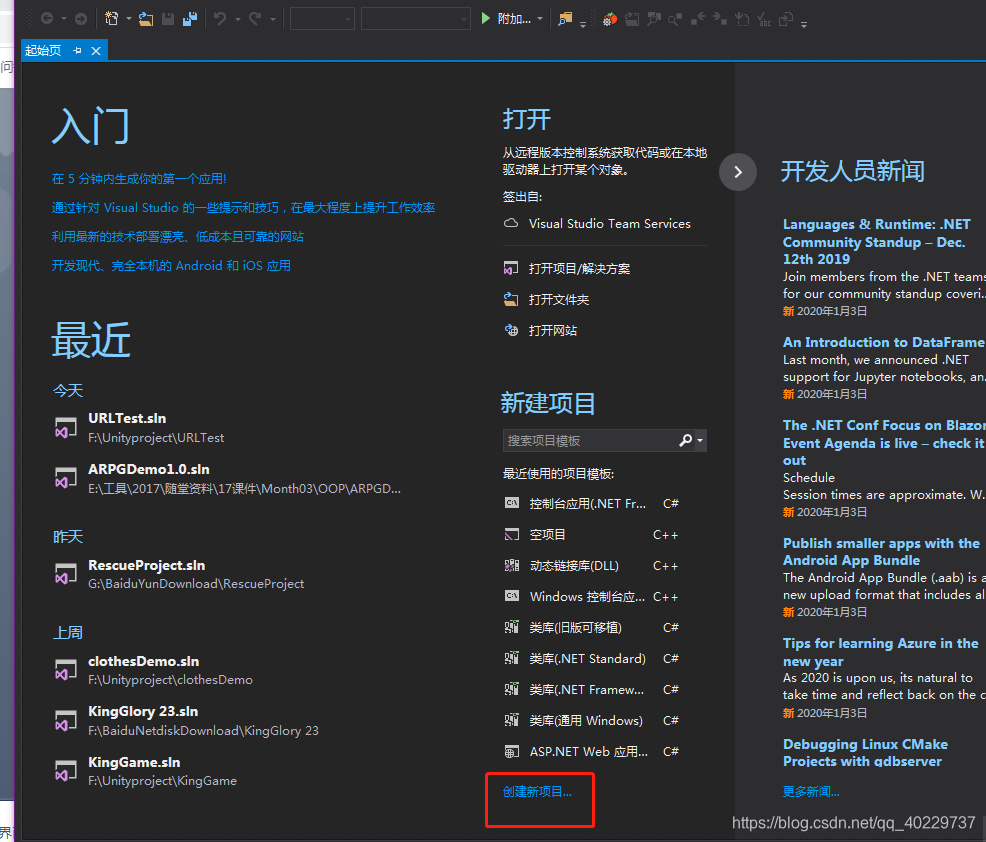Open the New Project dropdown arrow

(x=129, y=19)
